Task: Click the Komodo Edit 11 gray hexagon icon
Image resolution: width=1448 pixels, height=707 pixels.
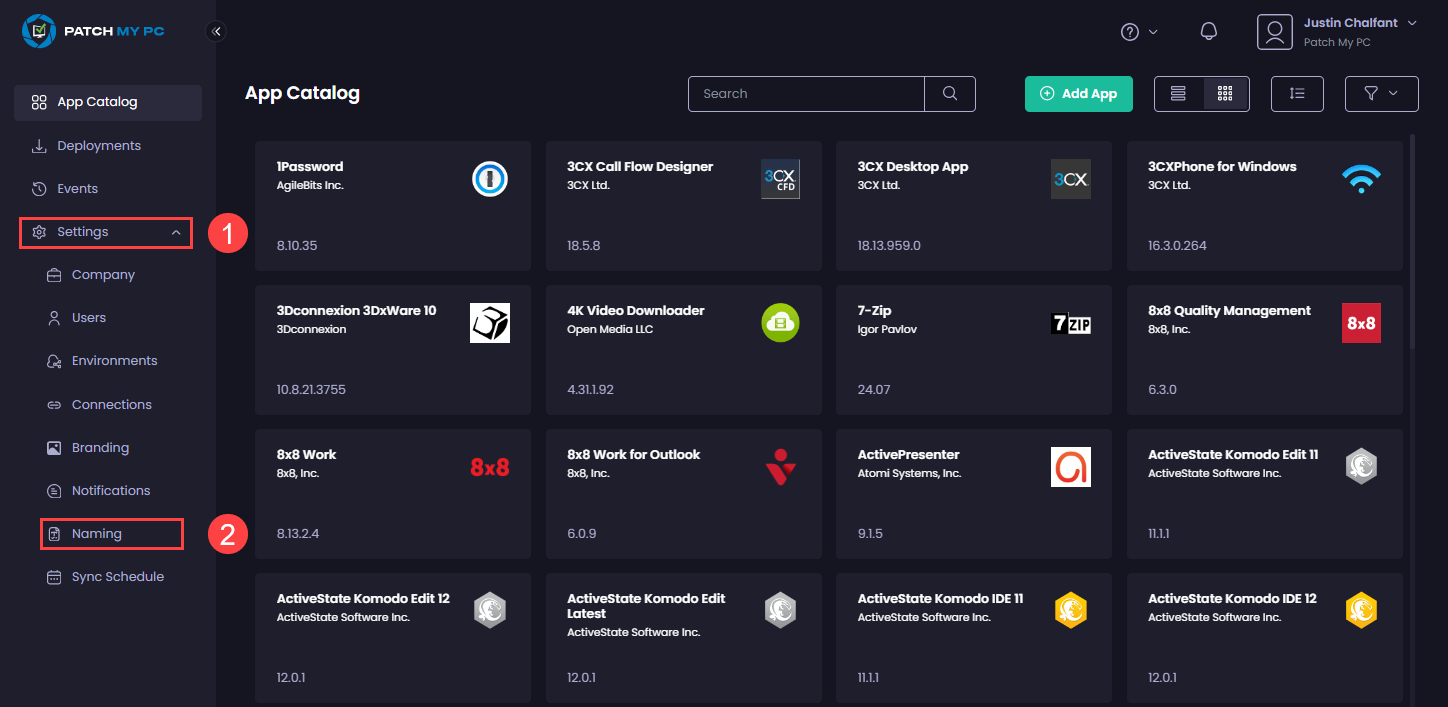Action: click(1361, 467)
